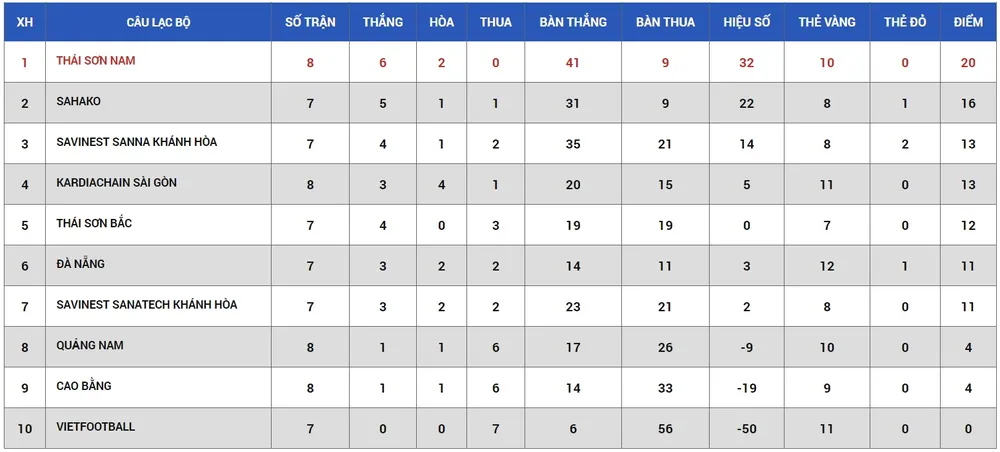Click the QUẢNG NAM club name
Screen dimensions: 1000x452
[89, 346]
